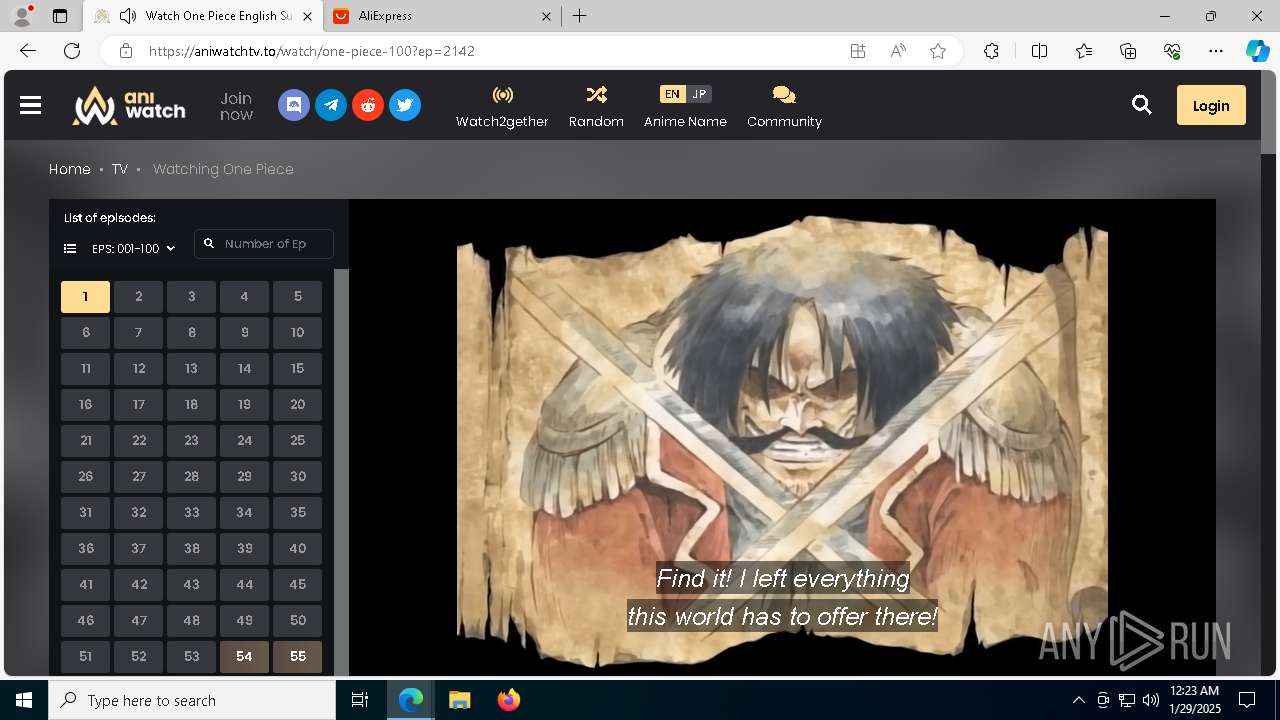Switch anime name language to JP
Viewport: 1280px width, 720px height.
pos(699,94)
